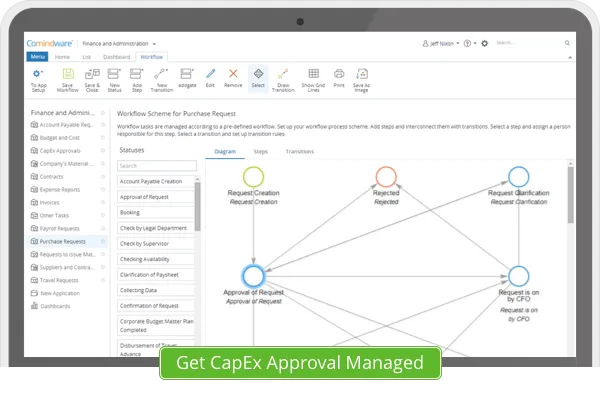Screen dimensions: 600x396
Task: Switch to the List tab
Action: click(87, 57)
